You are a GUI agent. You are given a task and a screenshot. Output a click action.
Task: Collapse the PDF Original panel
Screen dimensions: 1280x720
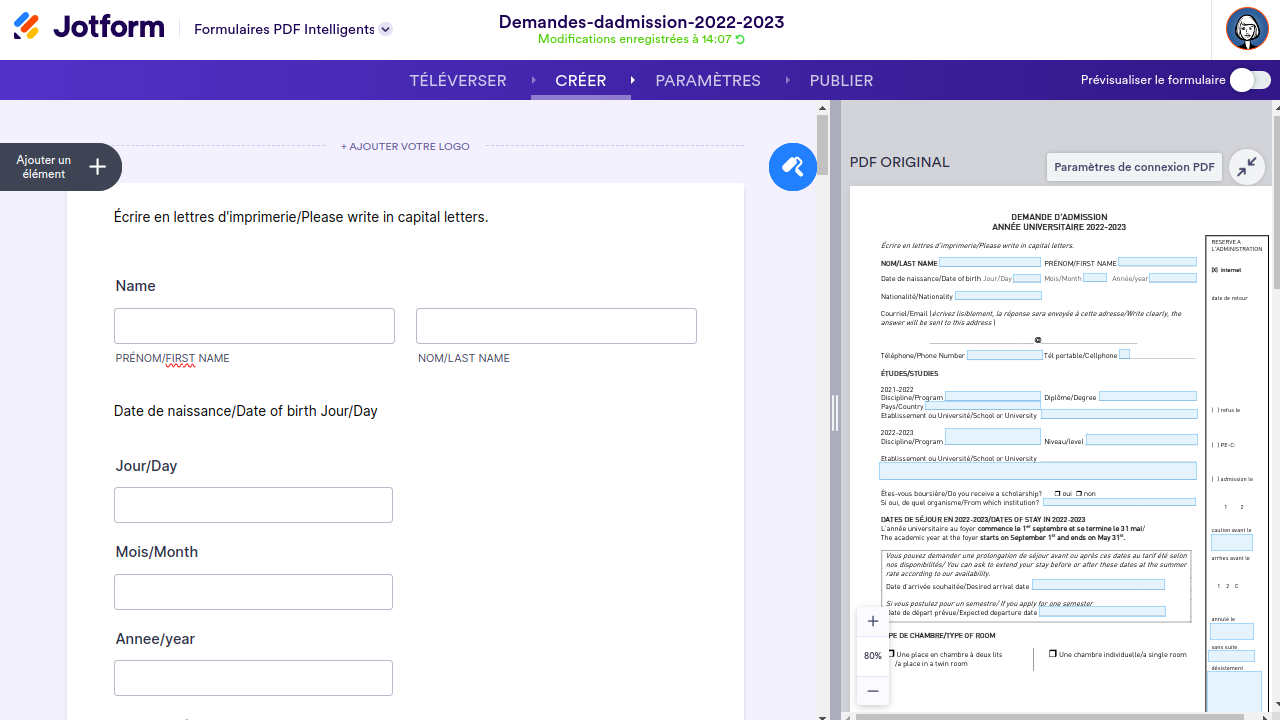1247,167
